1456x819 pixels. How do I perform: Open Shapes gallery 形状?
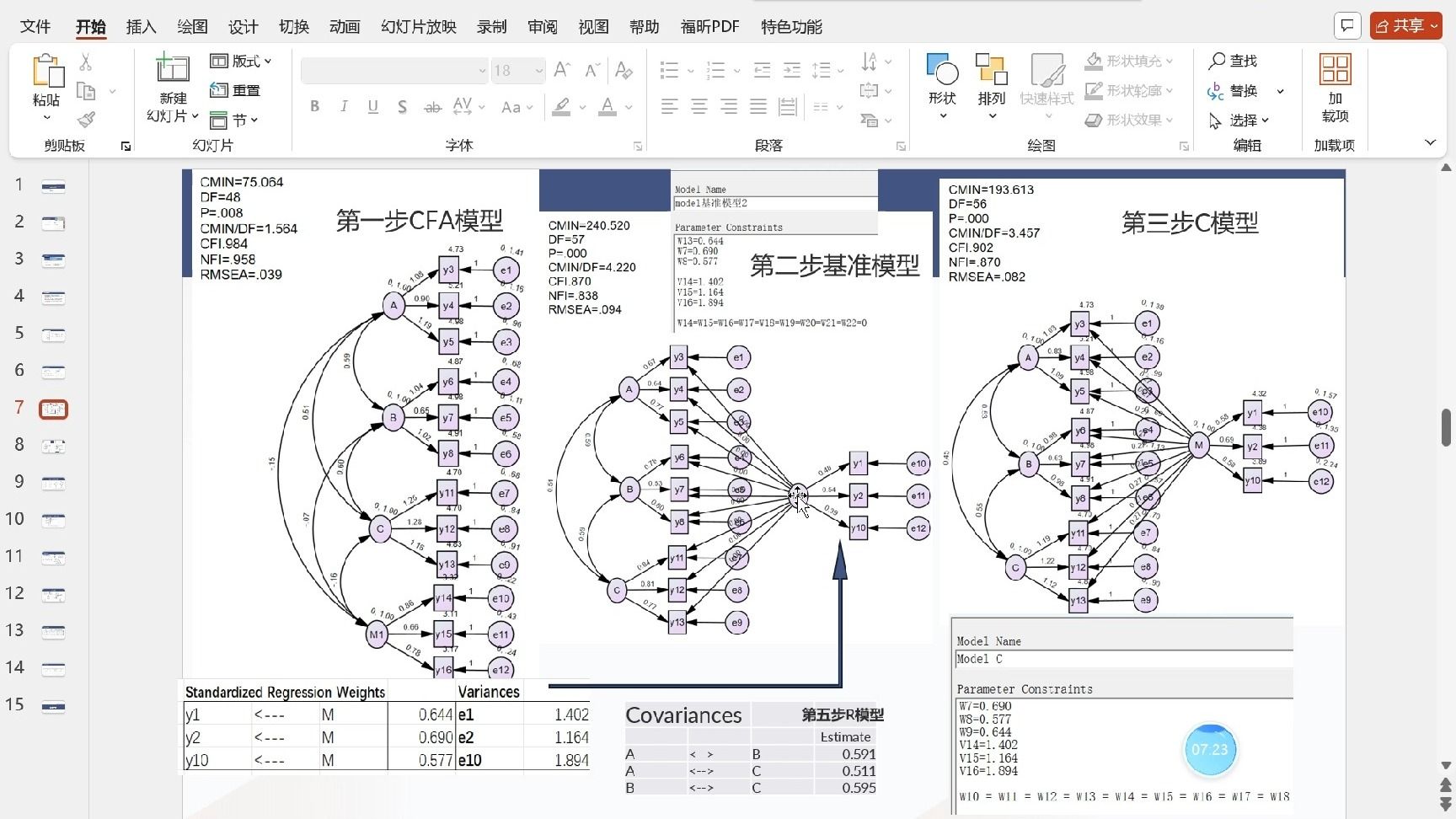pyautogui.click(x=942, y=86)
